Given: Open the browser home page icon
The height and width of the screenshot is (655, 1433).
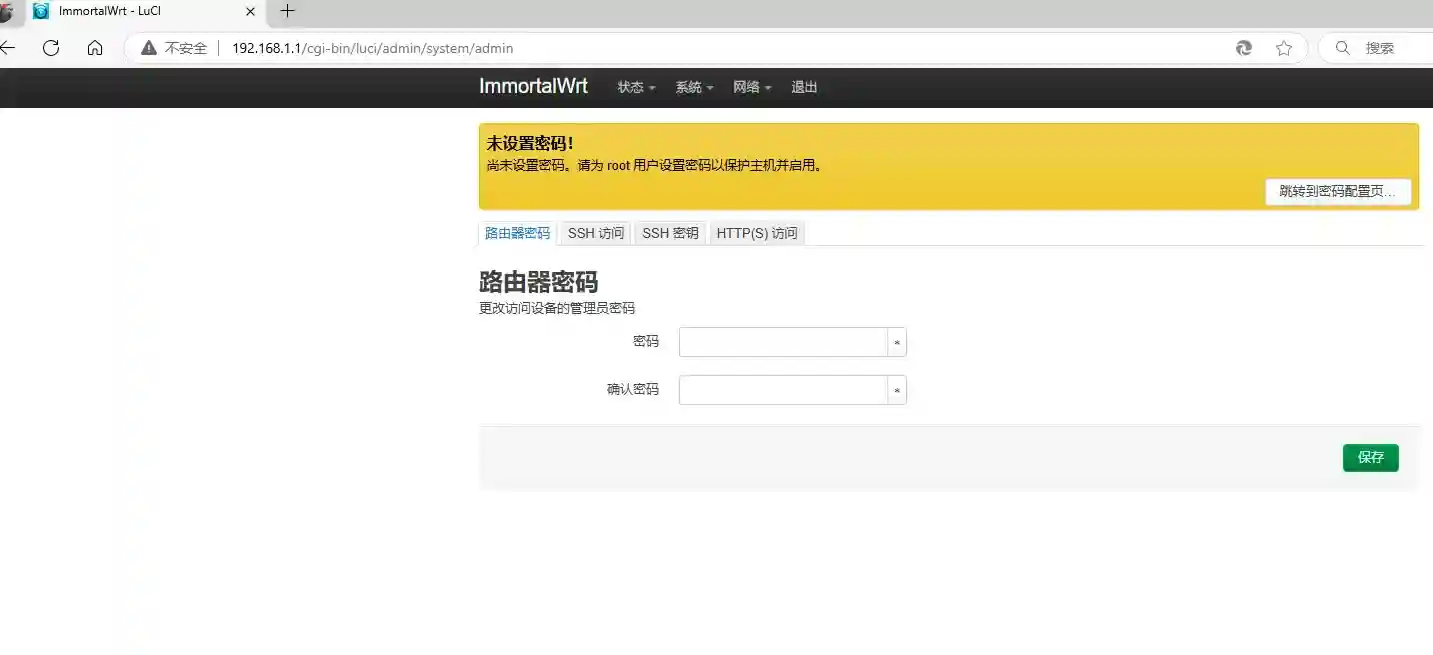Looking at the screenshot, I should (x=94, y=47).
